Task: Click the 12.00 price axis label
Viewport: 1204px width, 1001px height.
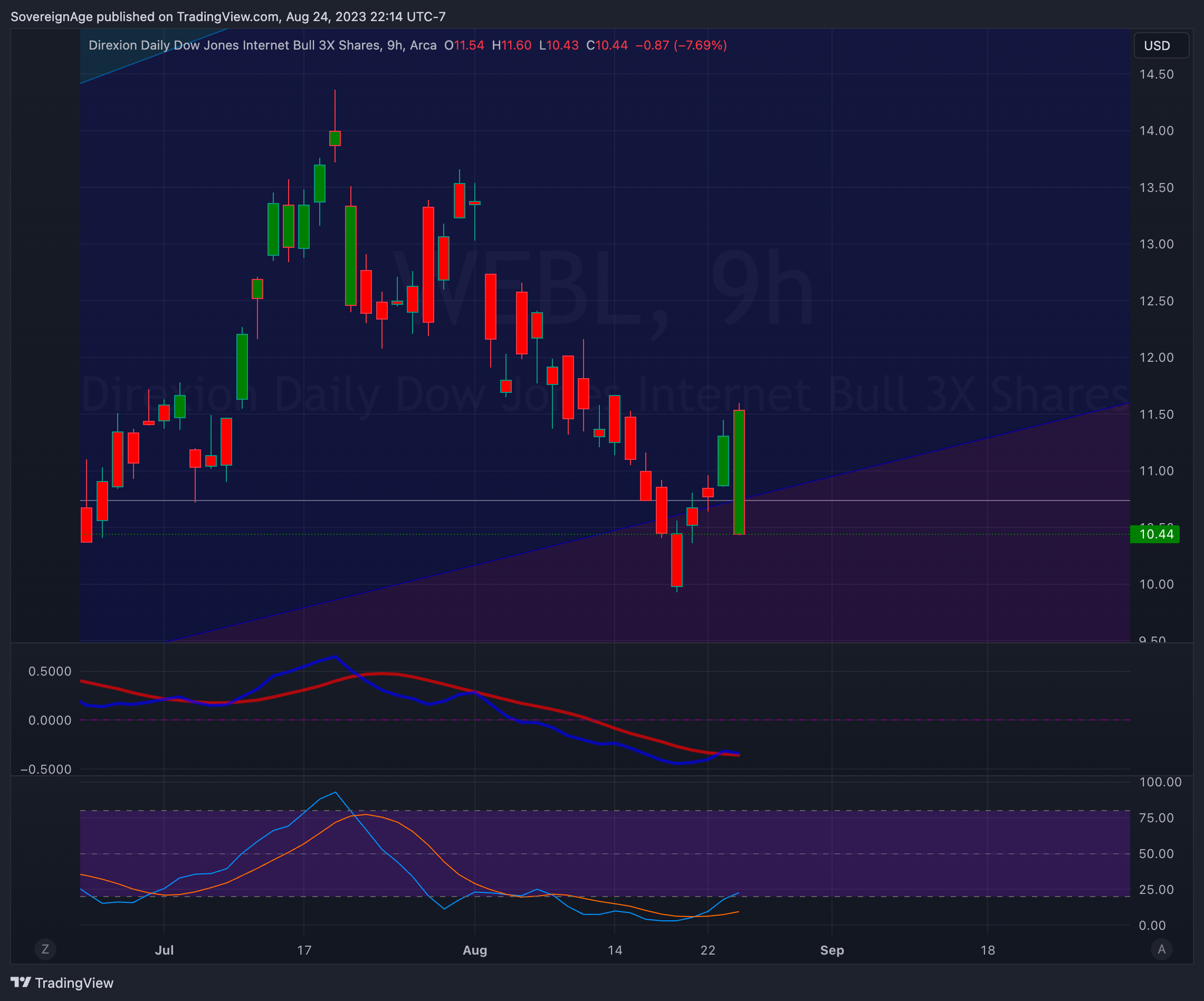Action: click(x=1157, y=358)
